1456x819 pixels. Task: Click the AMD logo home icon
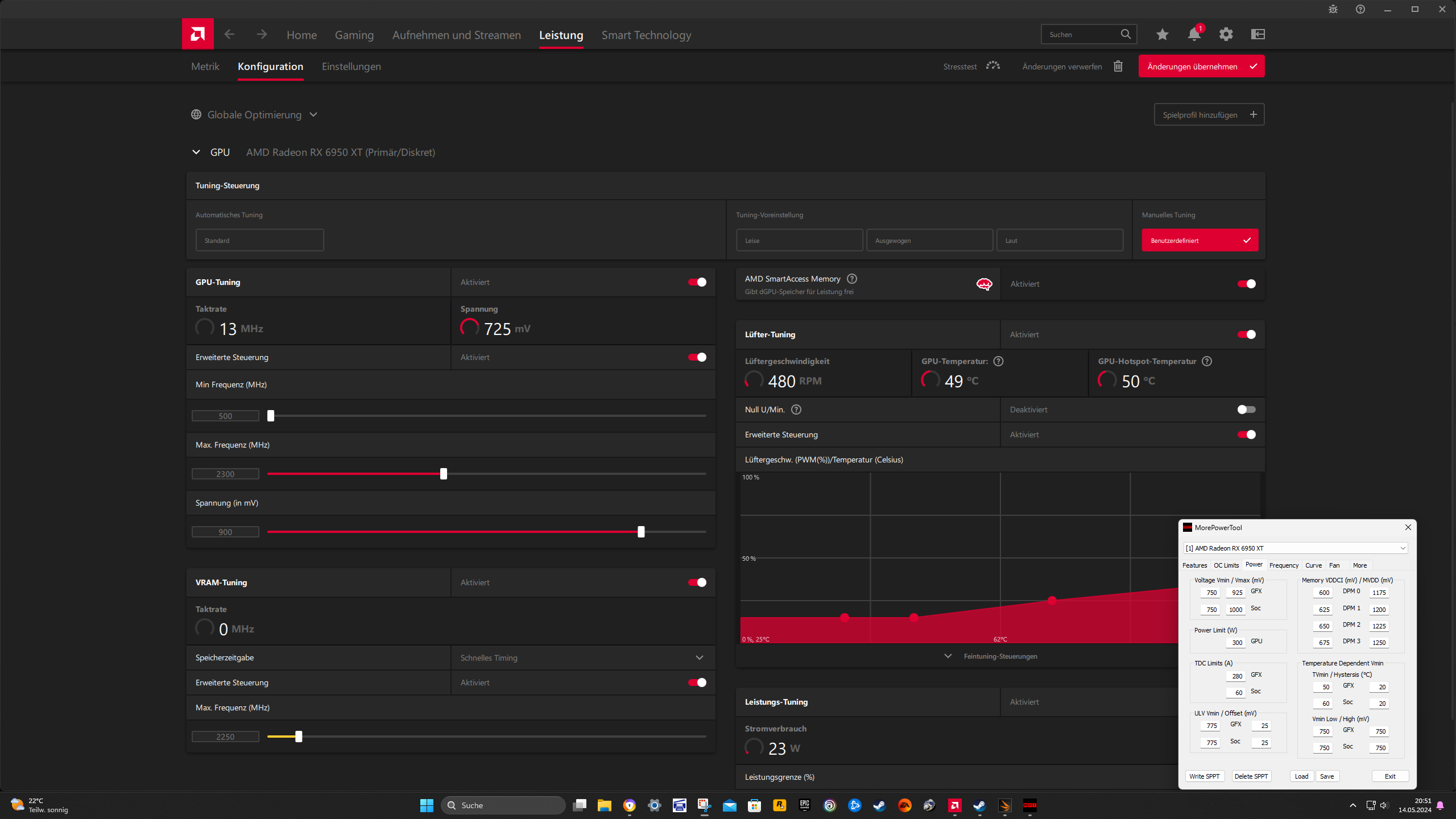point(197,34)
